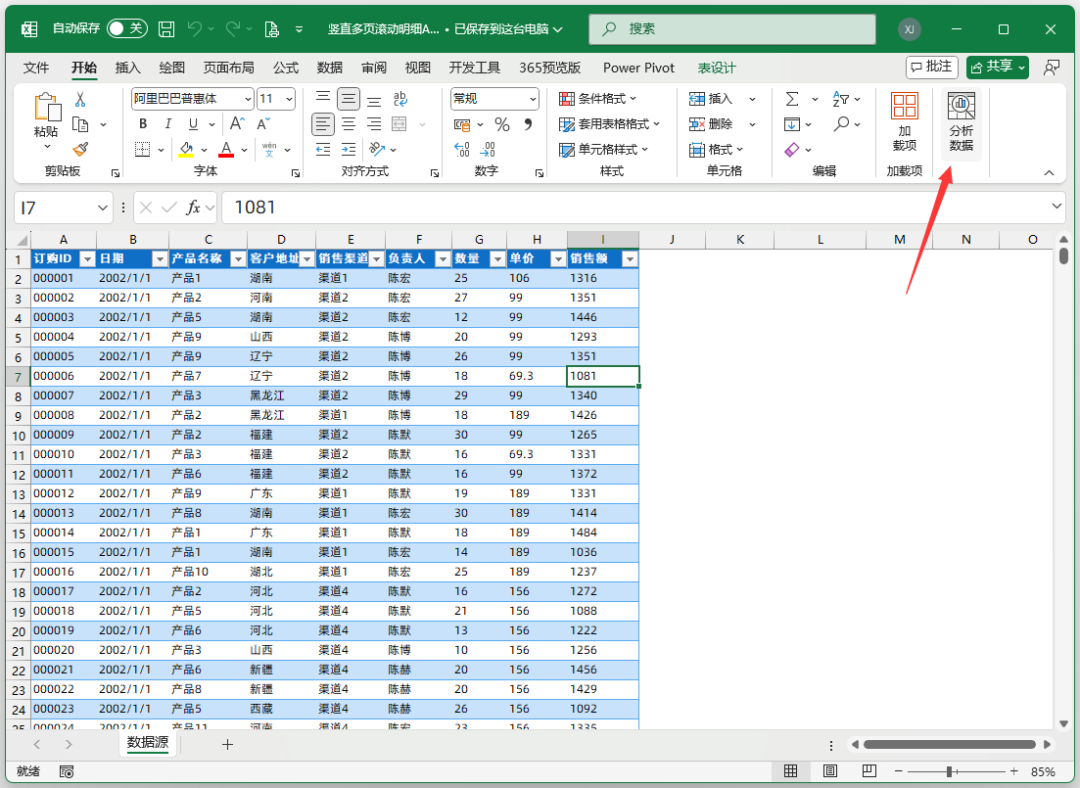Click Decrease Decimal icon
Screen dimensions: 1080x788
click(x=488, y=149)
